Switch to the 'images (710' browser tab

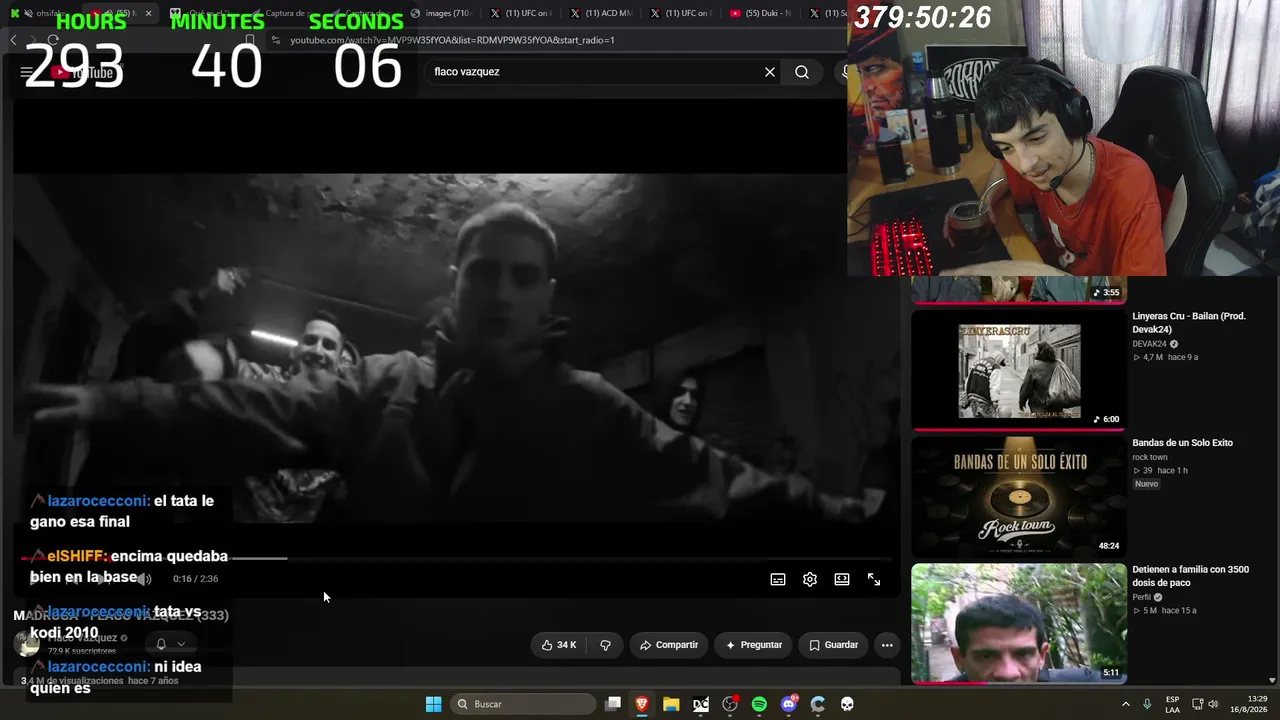pos(442,13)
